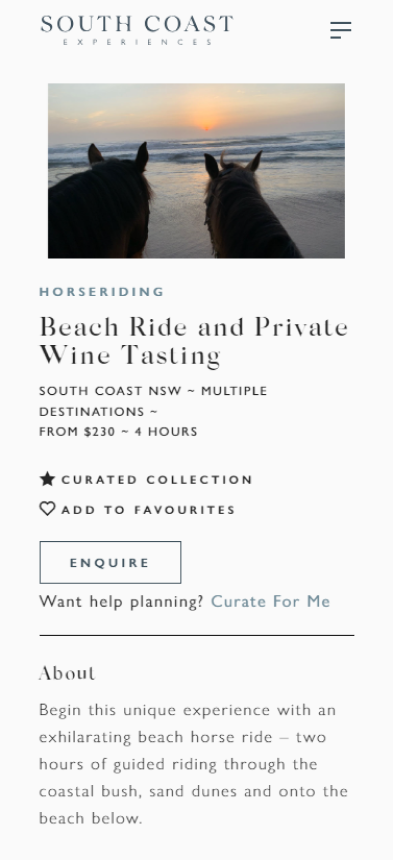This screenshot has height=860, width=393.
Task: Open the hamburger navigation menu
Action: 340,30
